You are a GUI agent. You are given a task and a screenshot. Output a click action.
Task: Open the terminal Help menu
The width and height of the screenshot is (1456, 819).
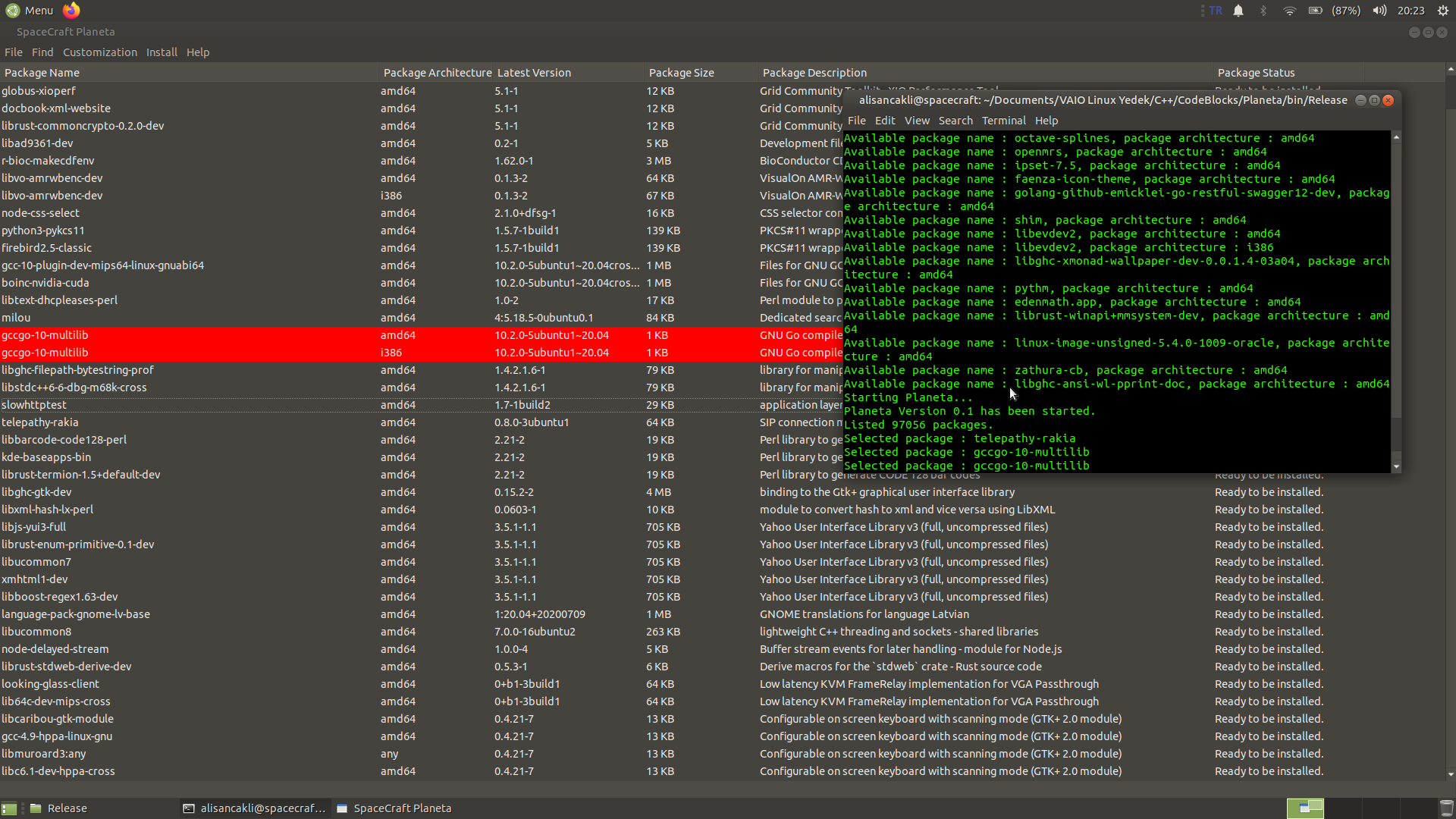pos(1046,121)
